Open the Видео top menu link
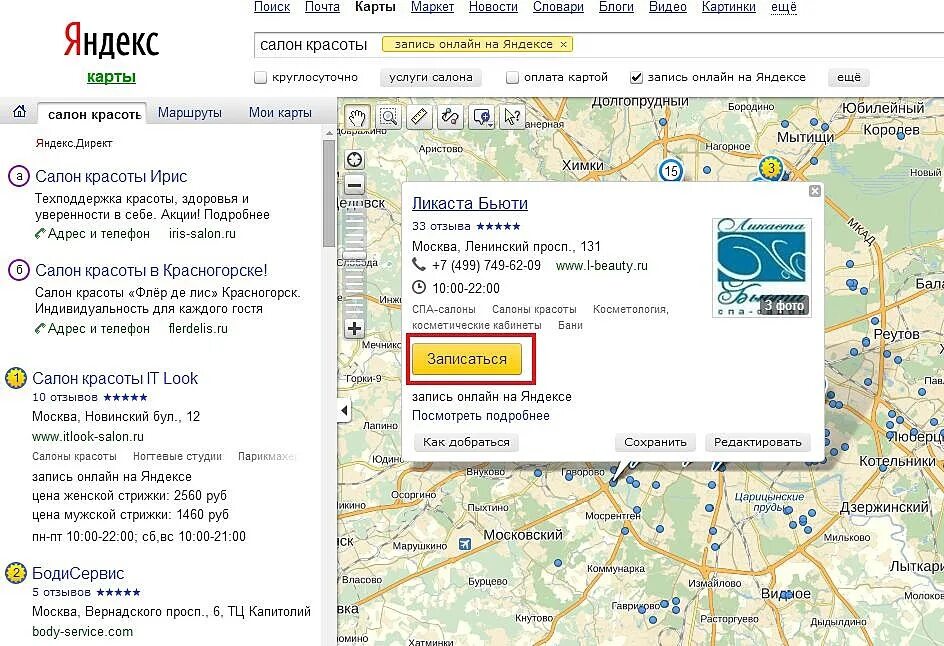 tap(668, 7)
